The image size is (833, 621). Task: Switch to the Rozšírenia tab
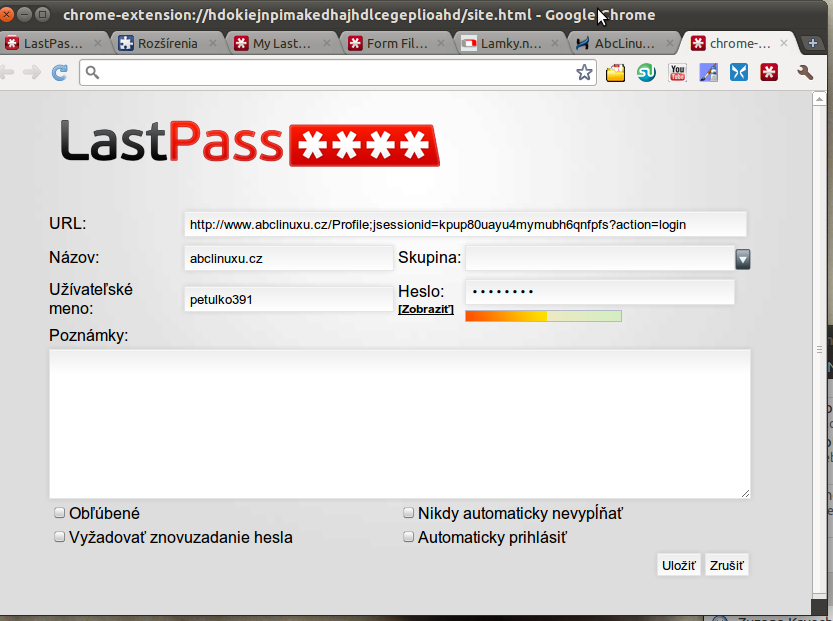coord(167,43)
